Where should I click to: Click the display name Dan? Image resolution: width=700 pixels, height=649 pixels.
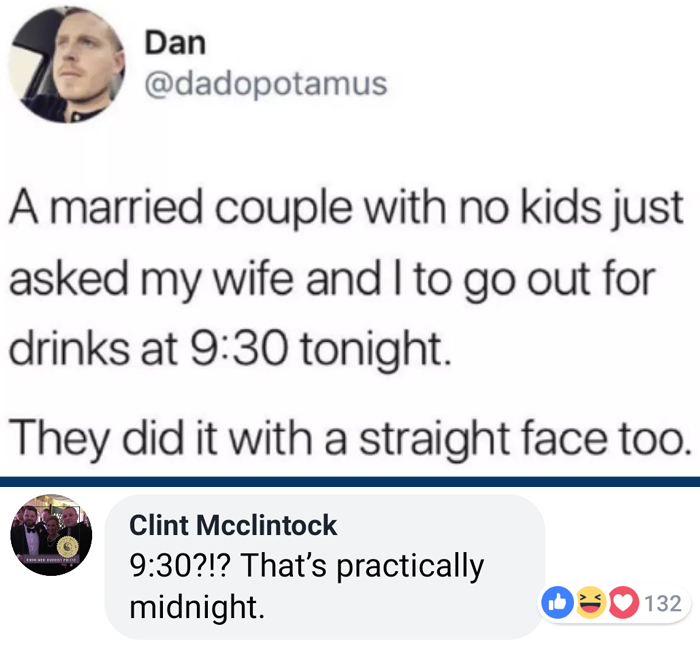(175, 43)
